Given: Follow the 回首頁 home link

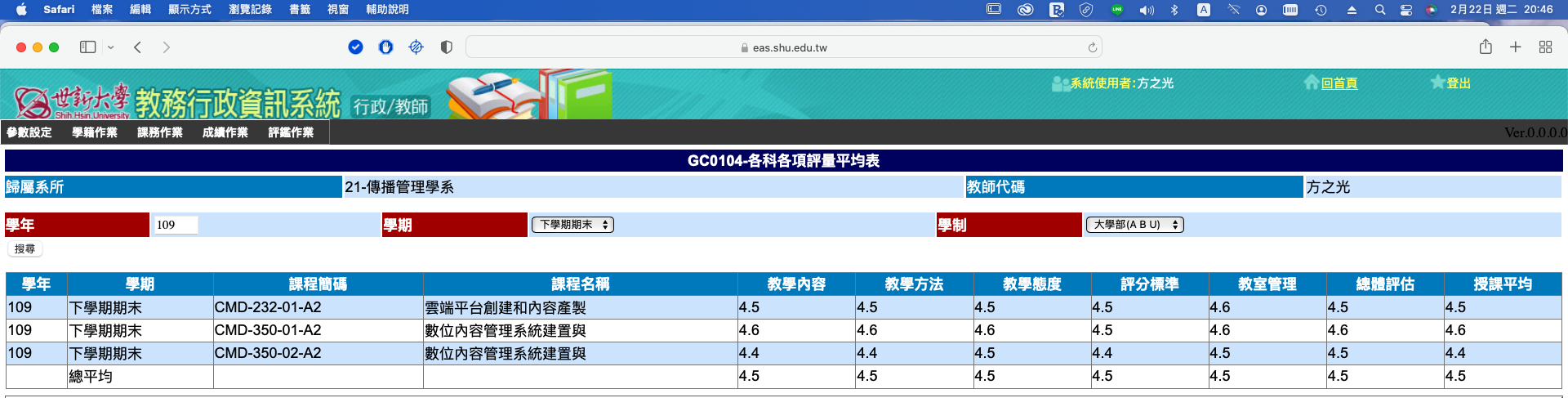Looking at the screenshot, I should coord(1339,83).
